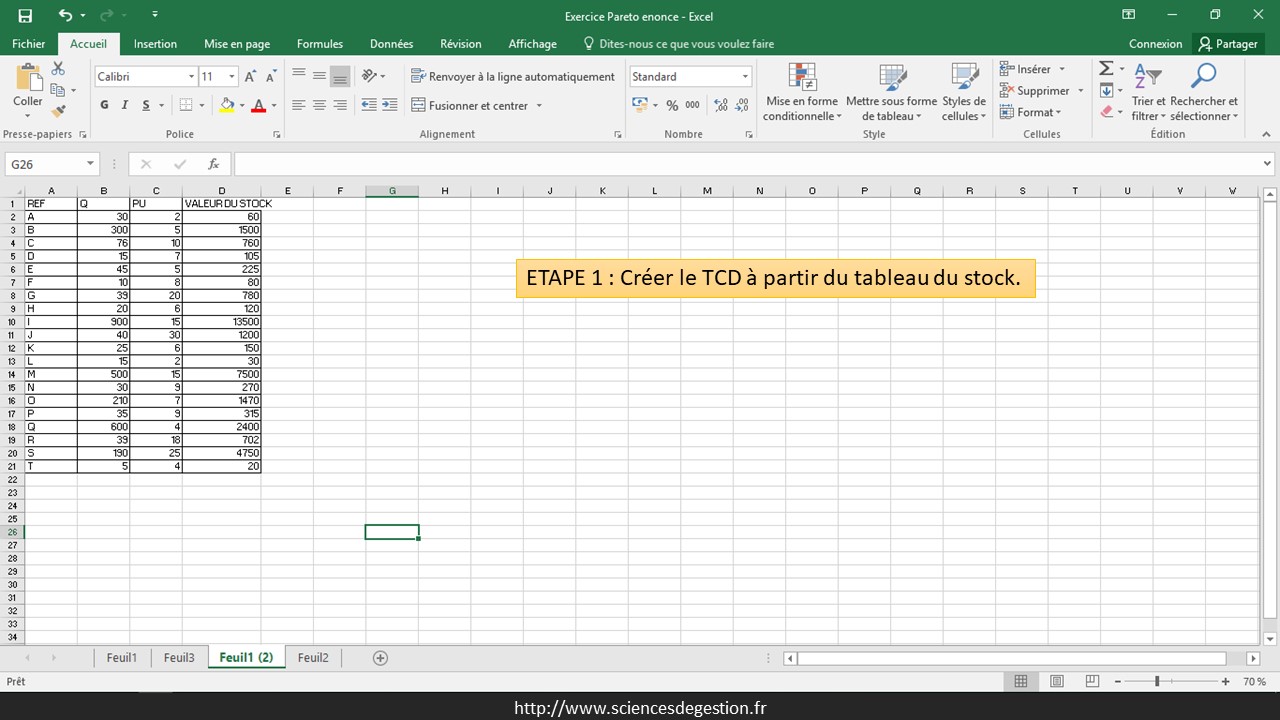
Task: Expand the Standard number format dropdown
Action: click(x=745, y=77)
